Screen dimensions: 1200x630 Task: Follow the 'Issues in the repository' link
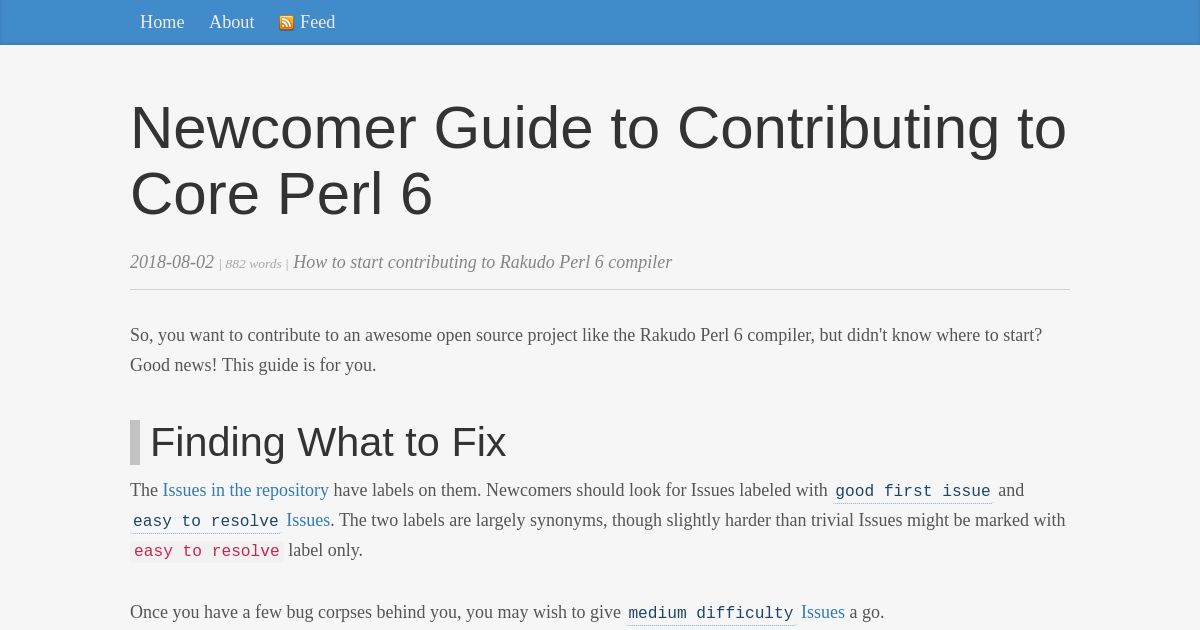[245, 490]
